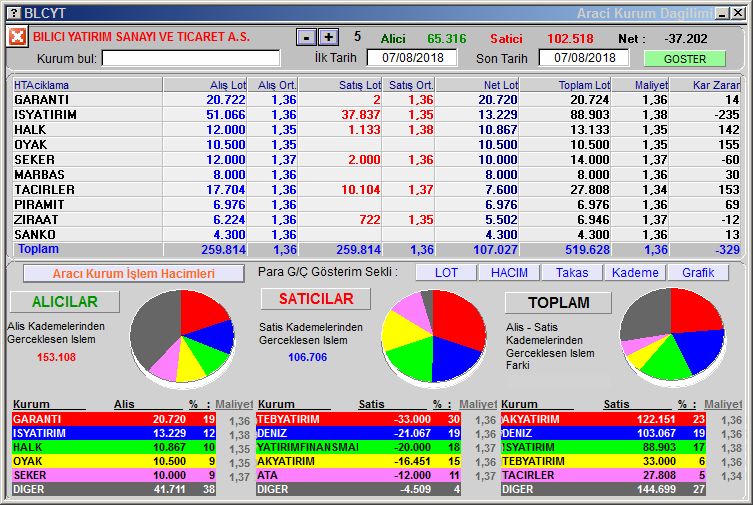Click gray DIGER row showing 144.699
This screenshot has width=753, height=505.
pyautogui.click(x=603, y=489)
